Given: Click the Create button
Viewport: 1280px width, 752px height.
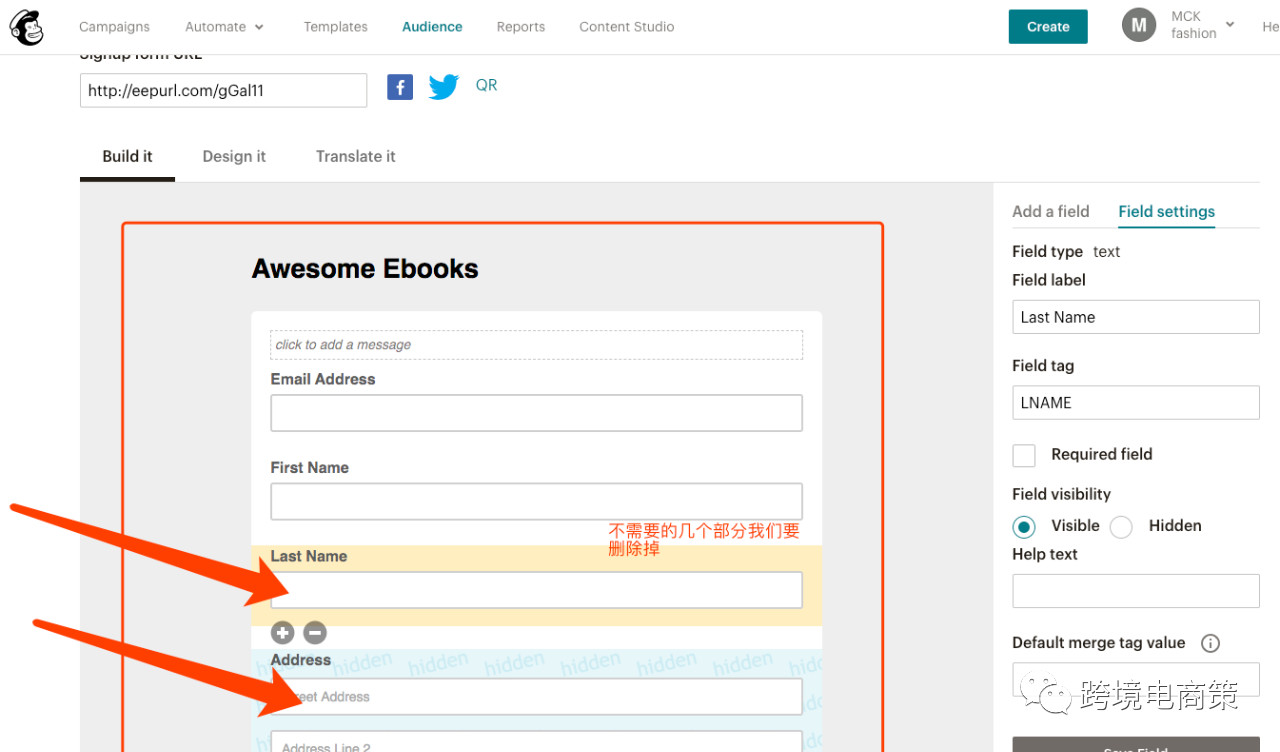Looking at the screenshot, I should pos(1047,27).
